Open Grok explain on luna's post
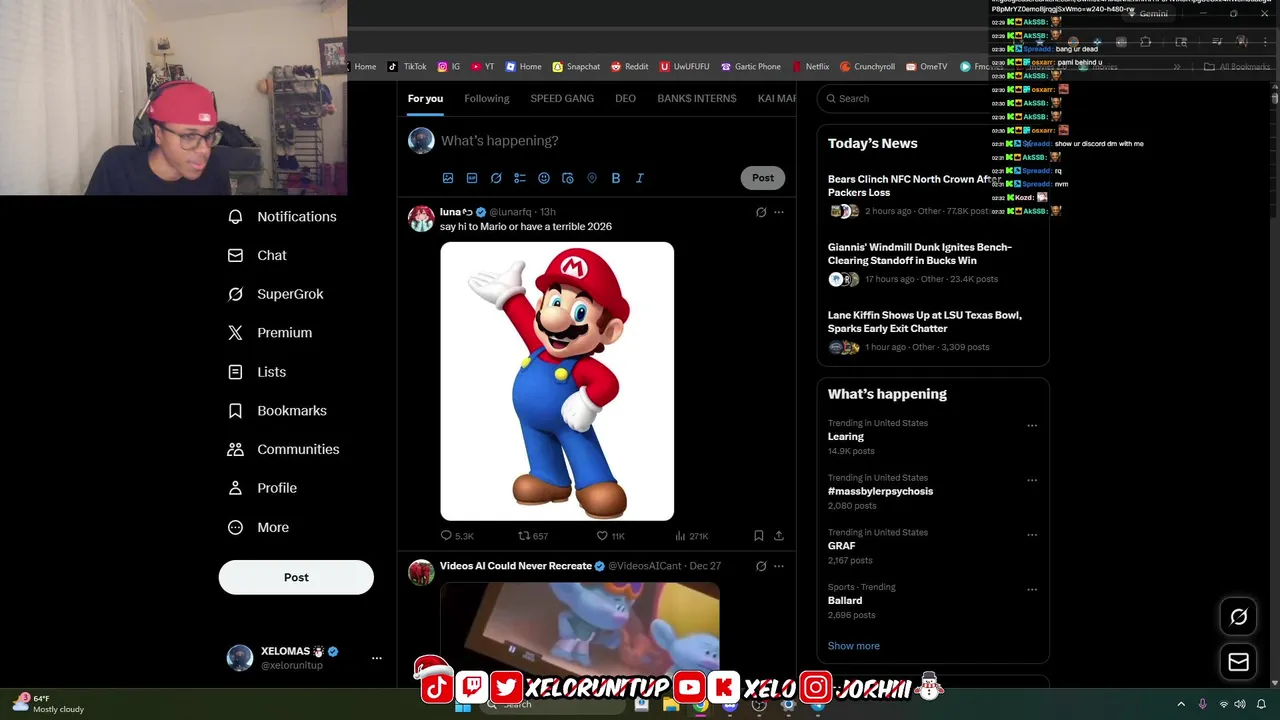Screen dimensions: 1280x720 761,212
